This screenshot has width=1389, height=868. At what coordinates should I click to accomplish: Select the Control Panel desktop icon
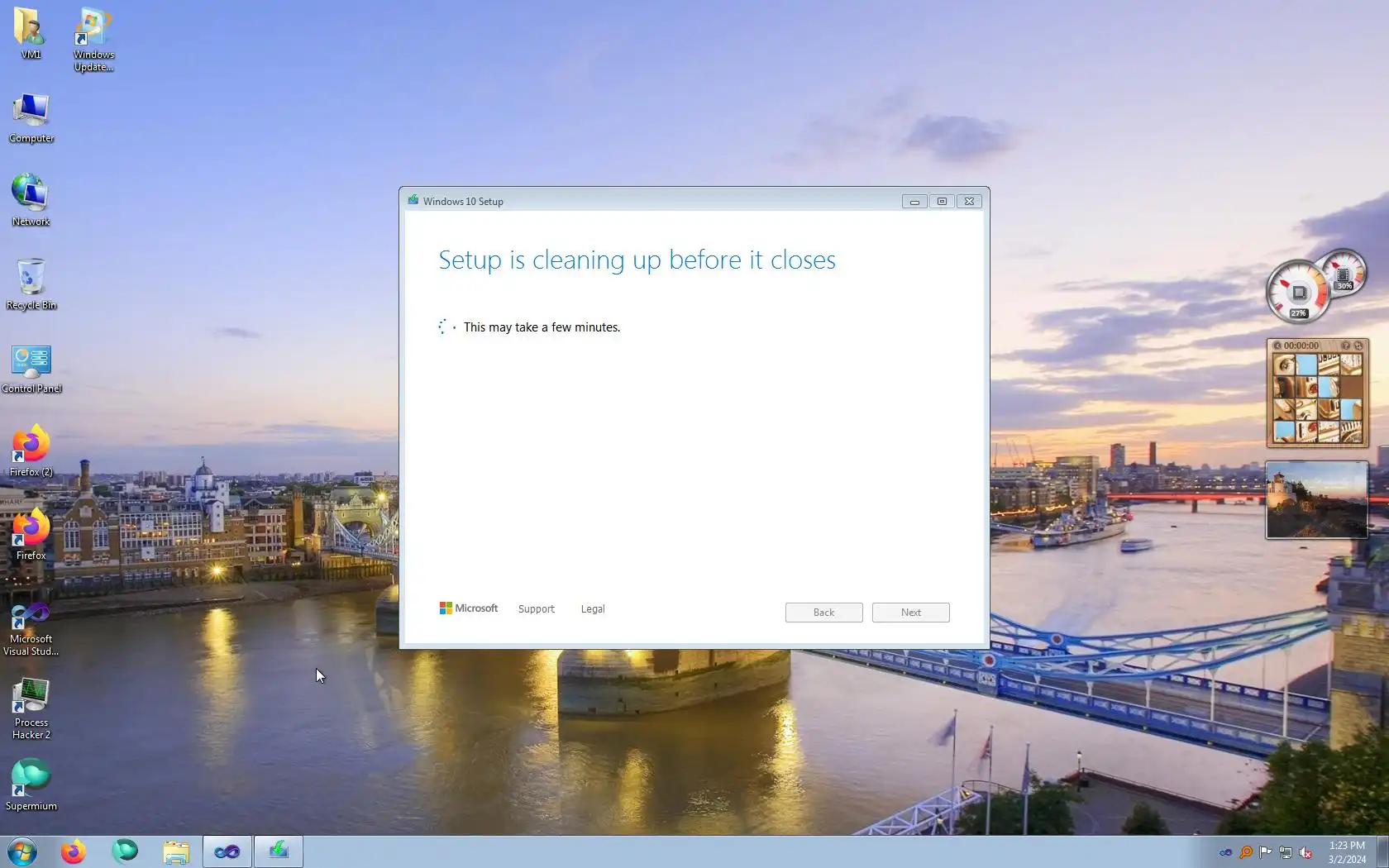pyautogui.click(x=31, y=368)
